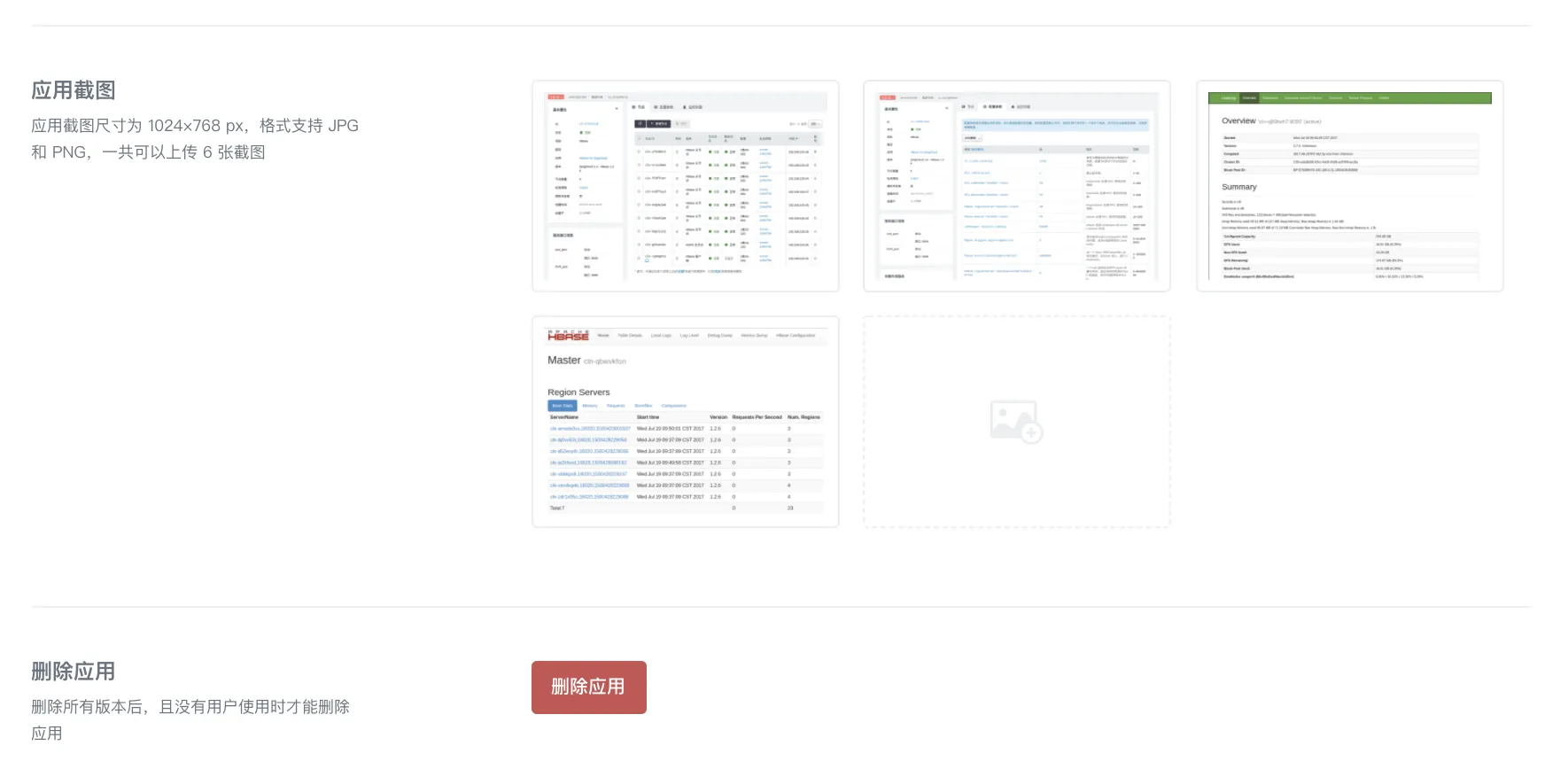Open the Hadoop Overview screenshot thumbnail

pos(1350,186)
